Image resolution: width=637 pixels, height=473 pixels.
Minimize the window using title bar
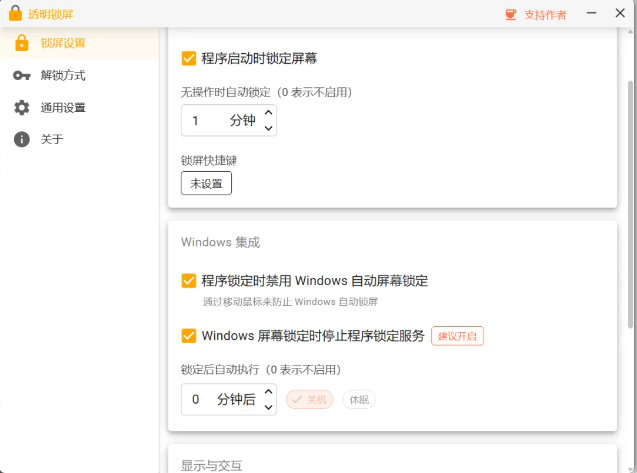(592, 14)
